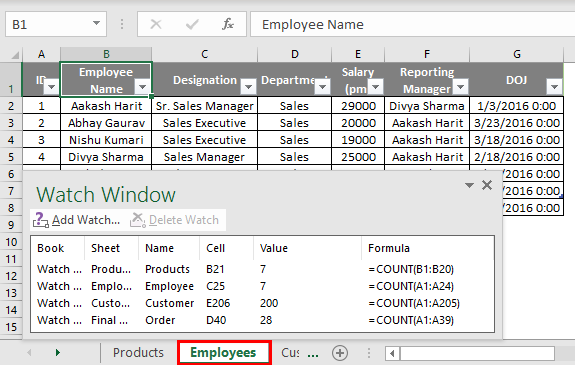Click the Delete Watch button

click(x=175, y=220)
